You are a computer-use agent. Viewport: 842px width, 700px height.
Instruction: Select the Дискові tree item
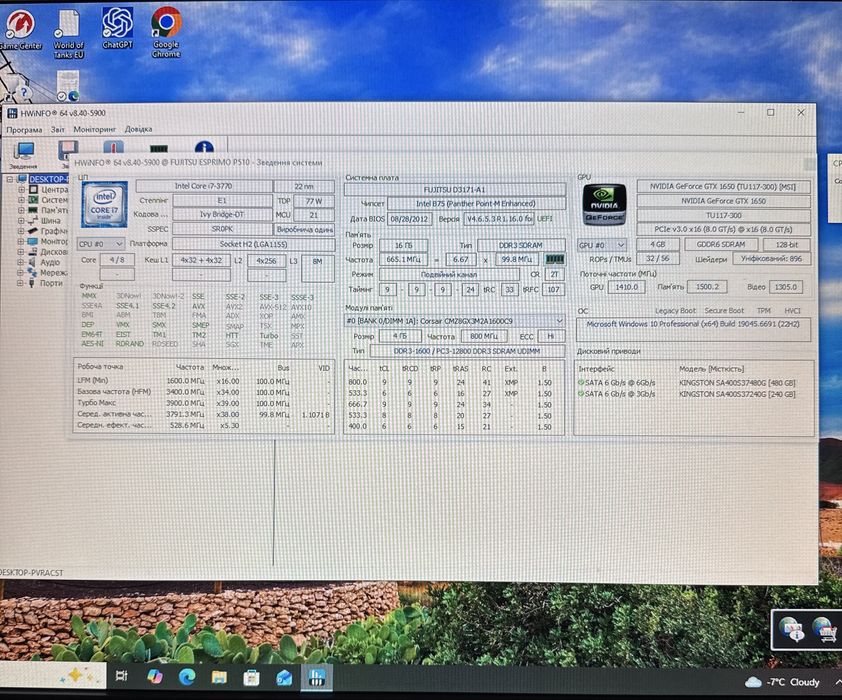[x=54, y=252]
